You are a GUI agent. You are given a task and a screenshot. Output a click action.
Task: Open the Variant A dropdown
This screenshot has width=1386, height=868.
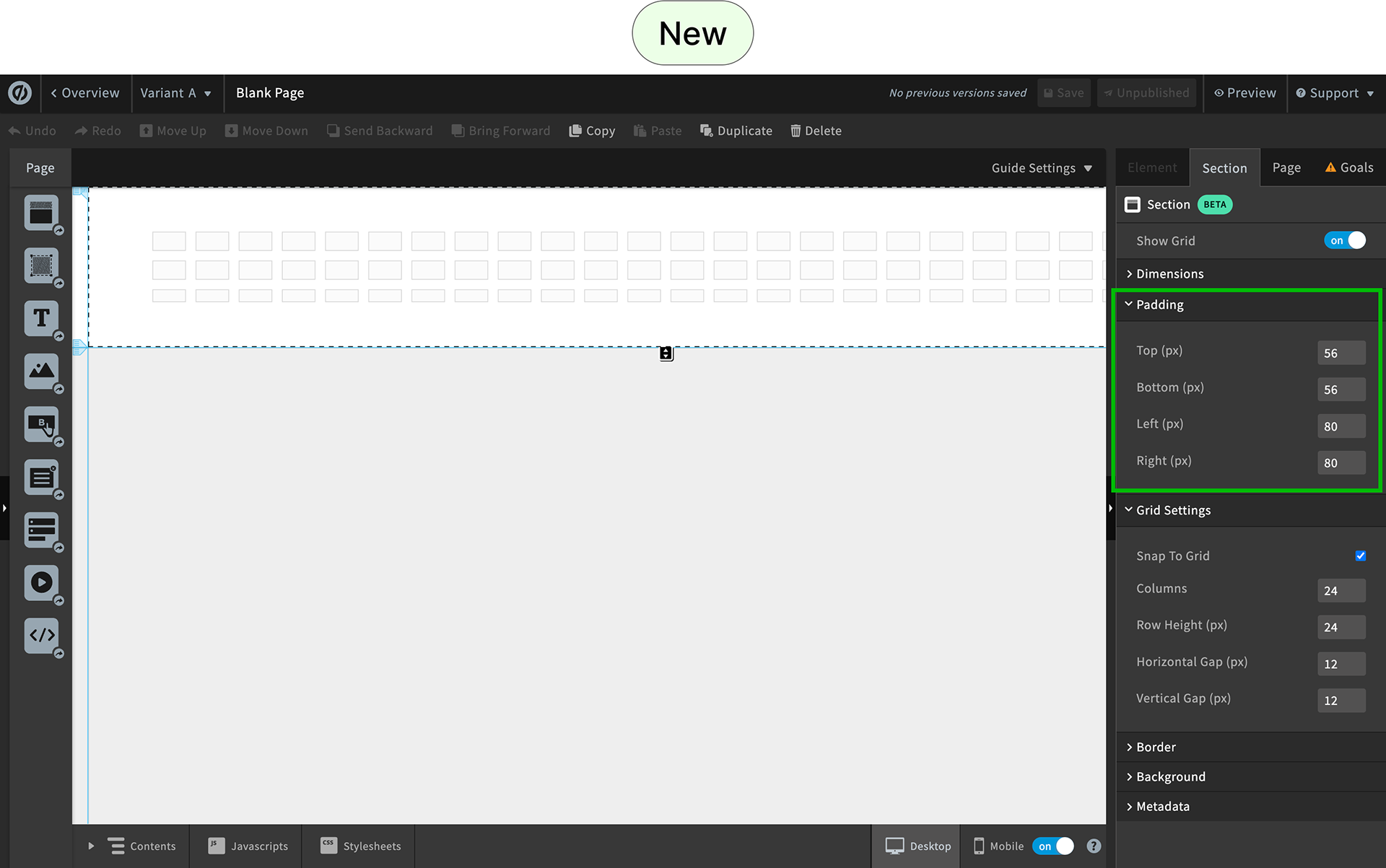tap(175, 93)
